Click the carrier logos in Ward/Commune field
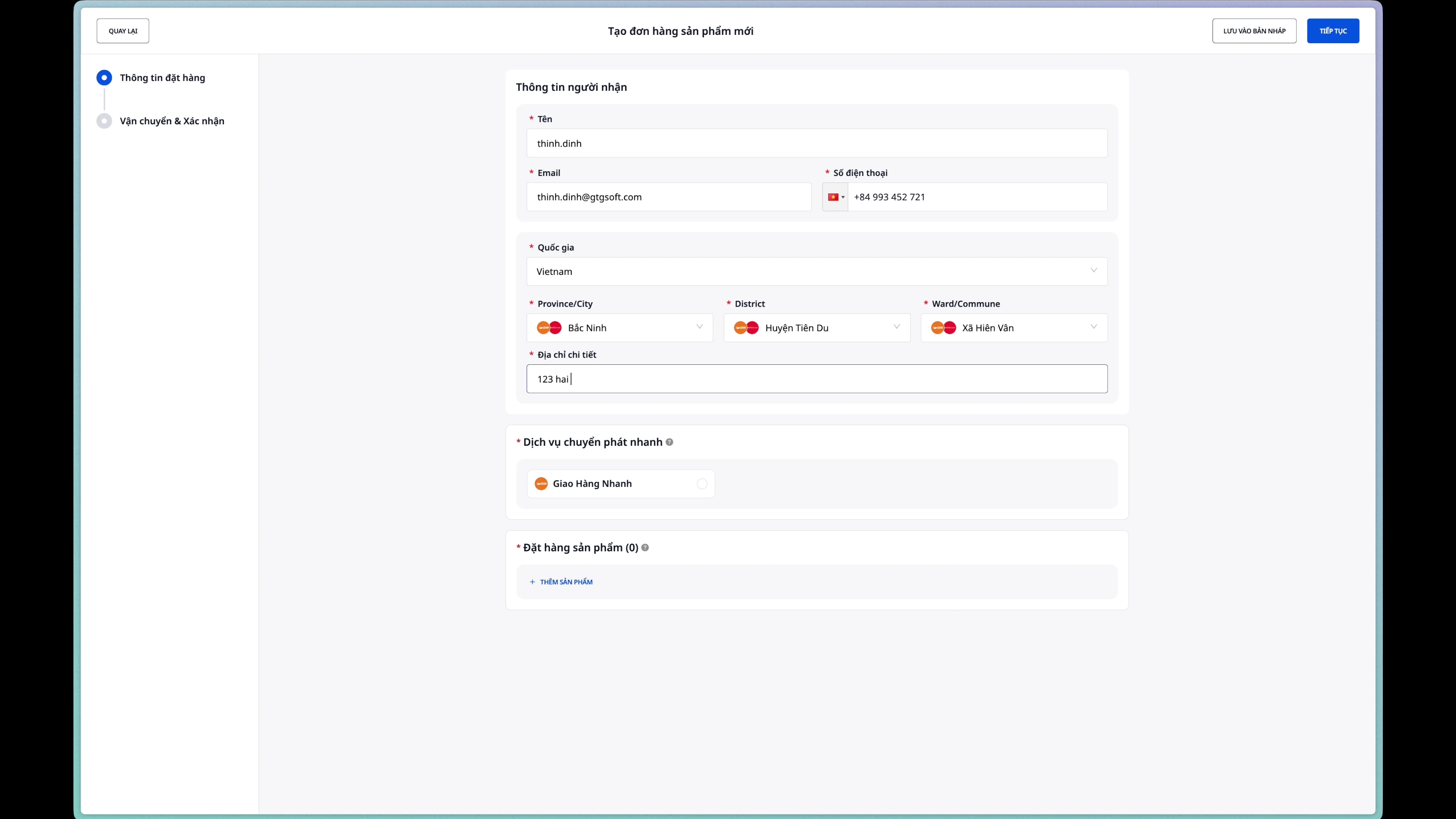Viewport: 1456px width, 819px height. (x=943, y=328)
